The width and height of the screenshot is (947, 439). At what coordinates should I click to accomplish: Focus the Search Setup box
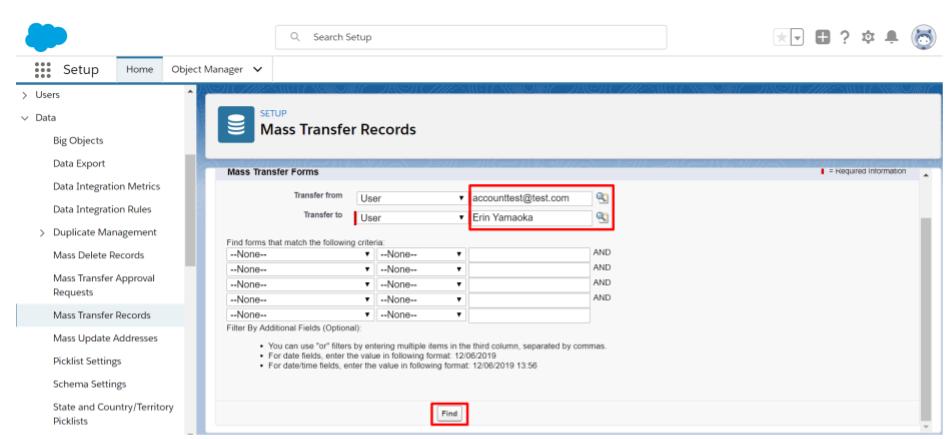(471, 37)
